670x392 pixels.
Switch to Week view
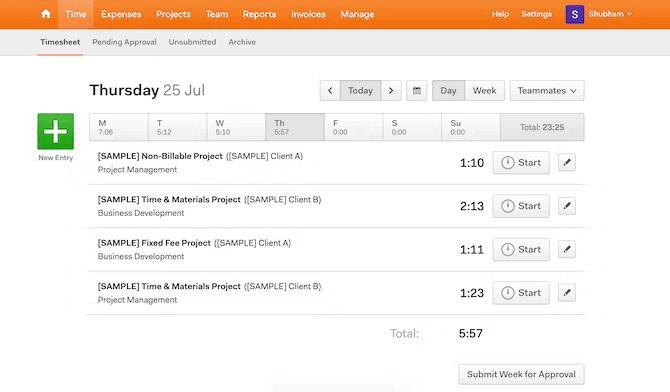(x=484, y=91)
